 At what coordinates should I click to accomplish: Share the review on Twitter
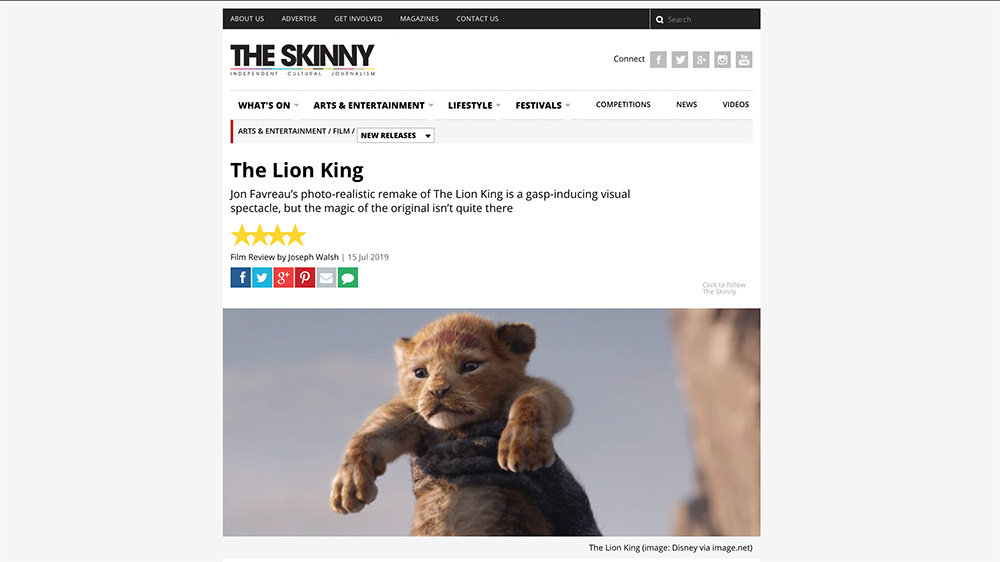(262, 277)
